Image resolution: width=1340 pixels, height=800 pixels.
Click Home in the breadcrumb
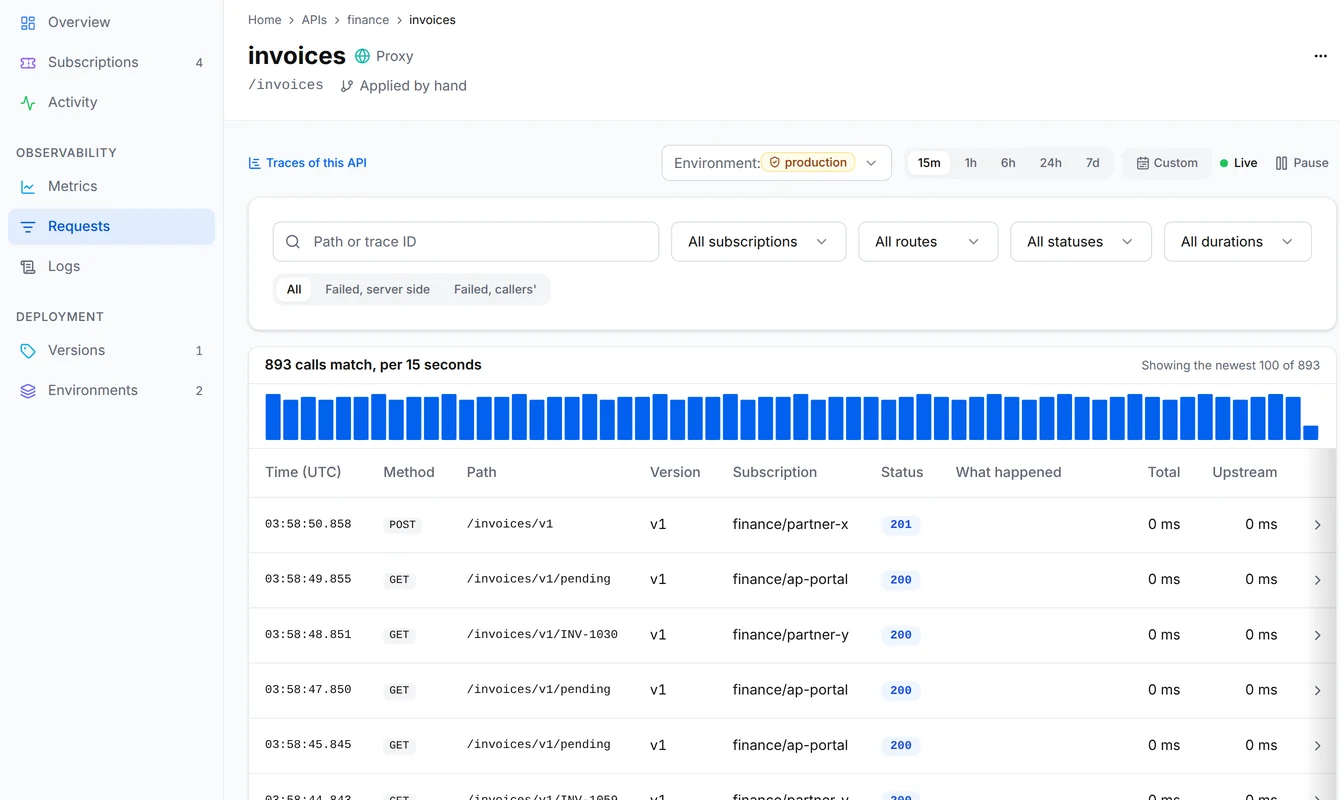pos(265,20)
